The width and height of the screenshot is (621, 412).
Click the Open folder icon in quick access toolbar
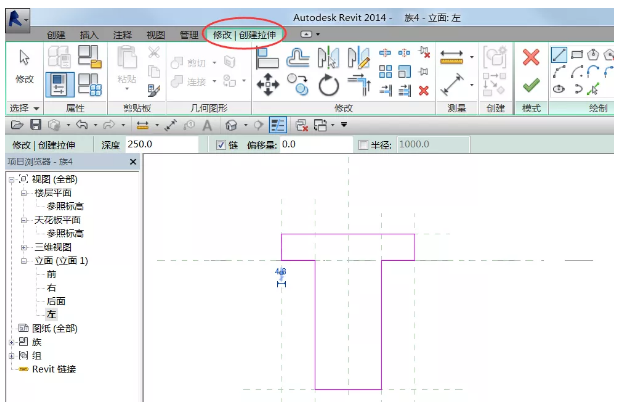tap(17, 125)
